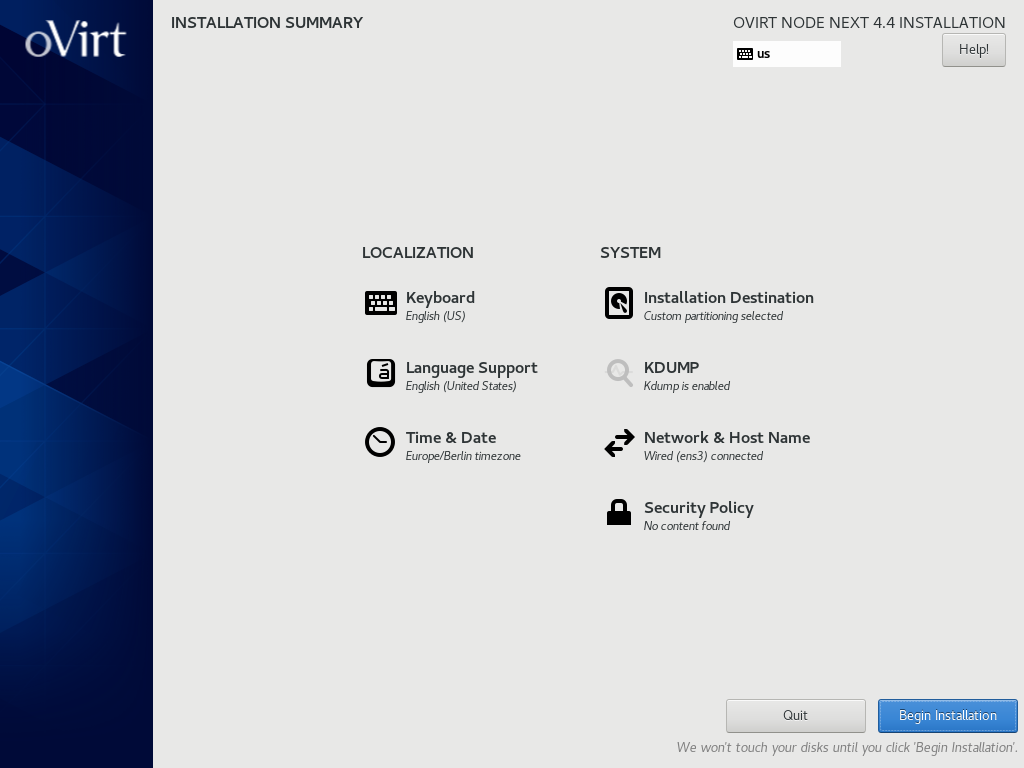Image resolution: width=1024 pixels, height=768 pixels.
Task: Click the keyboard icon in layout indicator
Action: [x=745, y=54]
